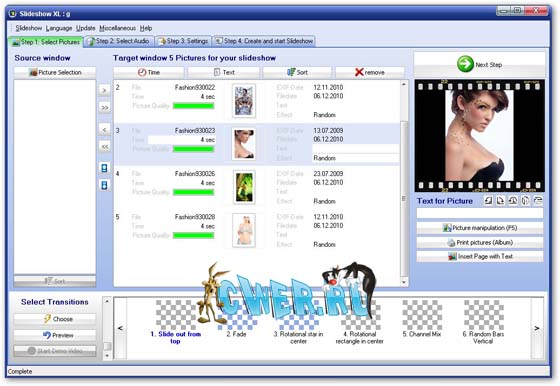Select the Fashion930026 picture thumbnail
Image resolution: width=560 pixels, height=386 pixels.
point(244,187)
